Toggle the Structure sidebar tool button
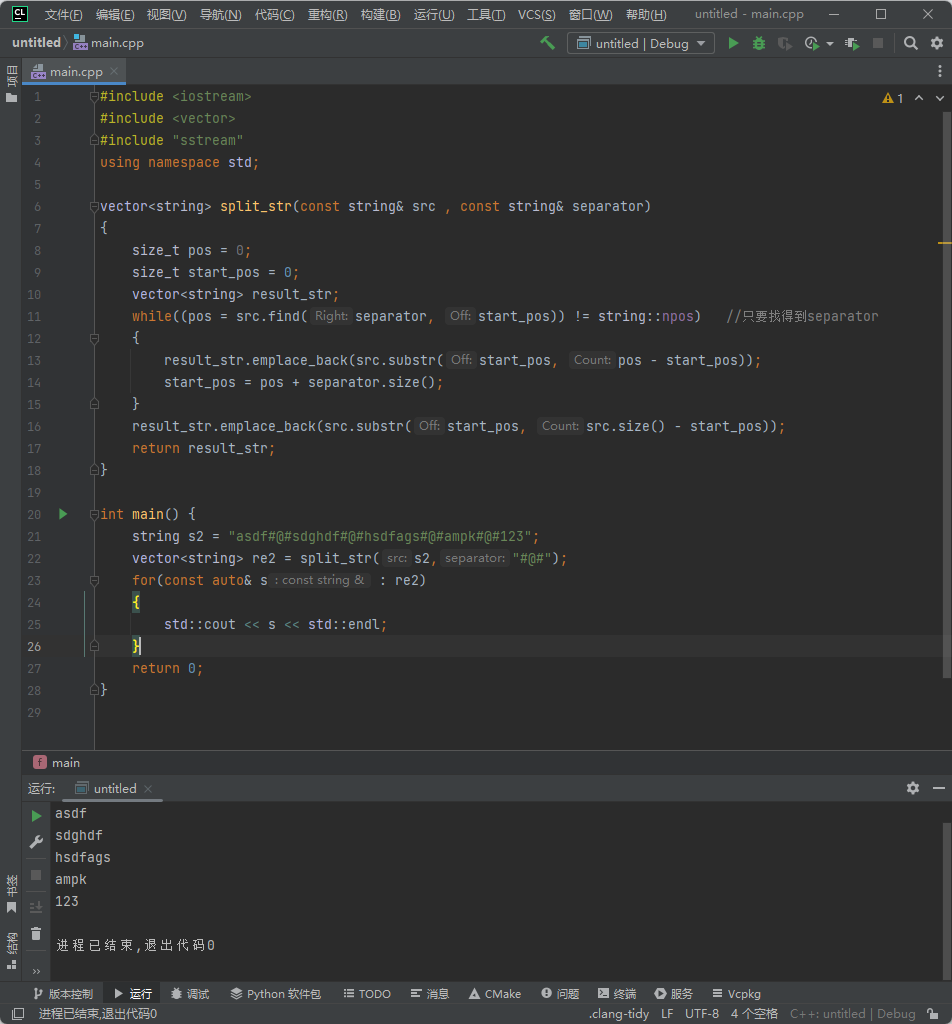 11,950
